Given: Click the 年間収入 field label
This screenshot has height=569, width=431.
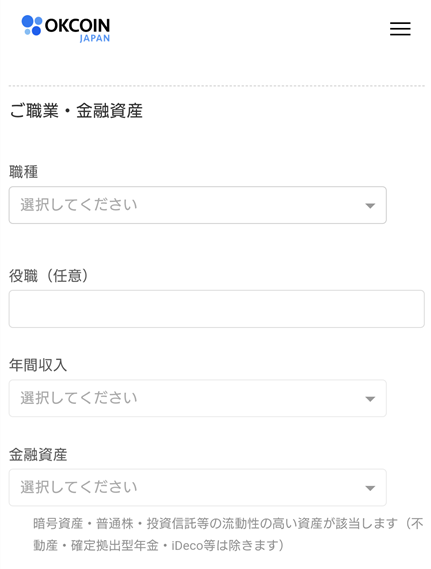Looking at the screenshot, I should click(38, 365).
